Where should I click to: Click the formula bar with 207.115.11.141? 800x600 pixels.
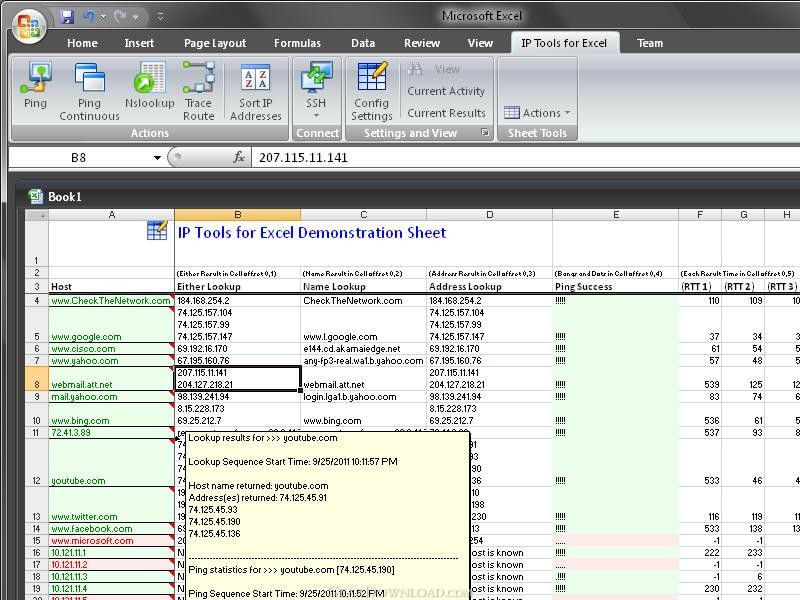click(526, 157)
